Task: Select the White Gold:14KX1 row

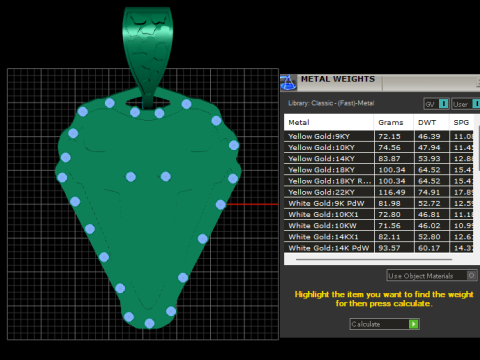Action: pos(378,237)
